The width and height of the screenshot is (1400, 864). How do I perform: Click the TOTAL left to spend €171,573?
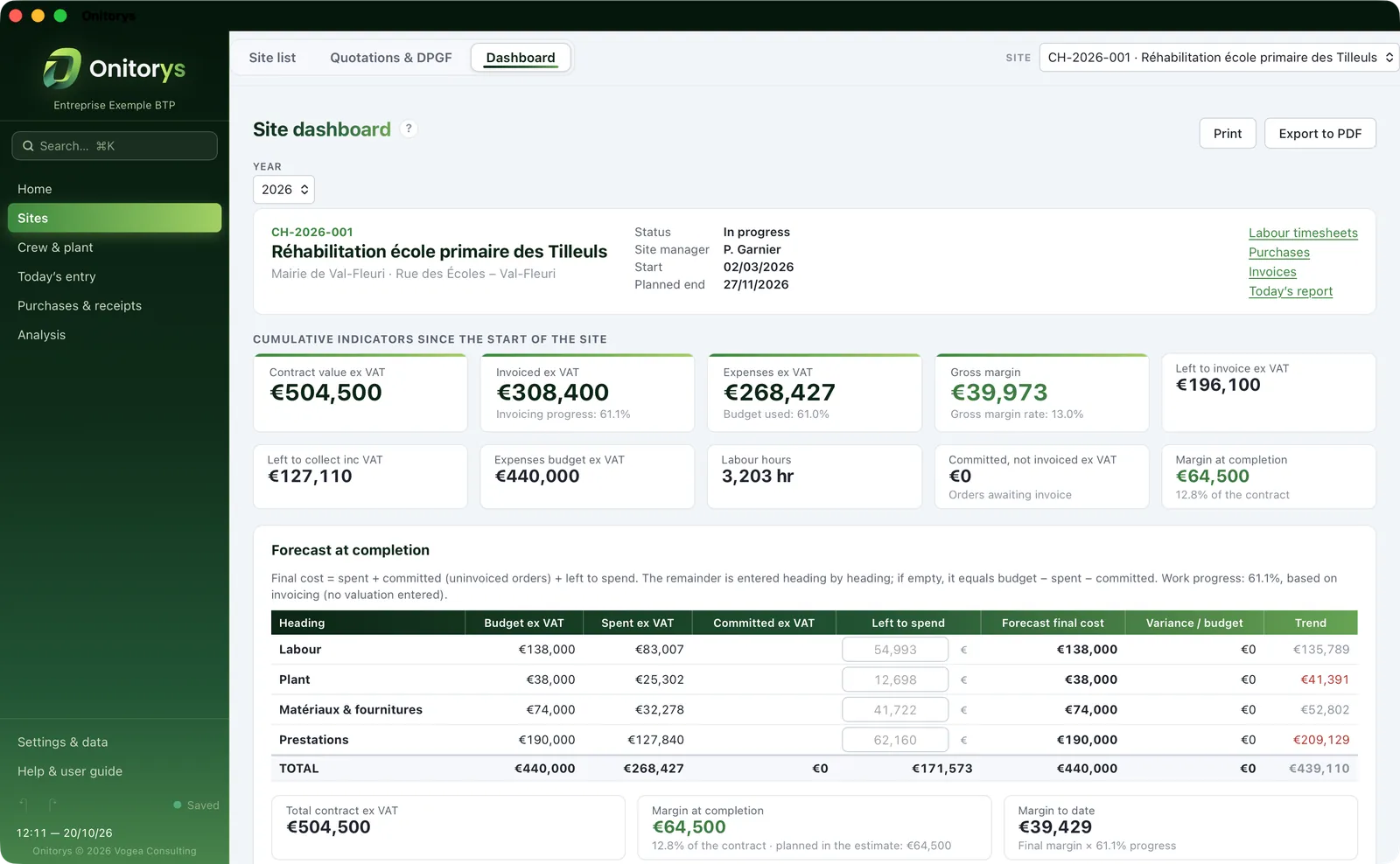tap(941, 769)
